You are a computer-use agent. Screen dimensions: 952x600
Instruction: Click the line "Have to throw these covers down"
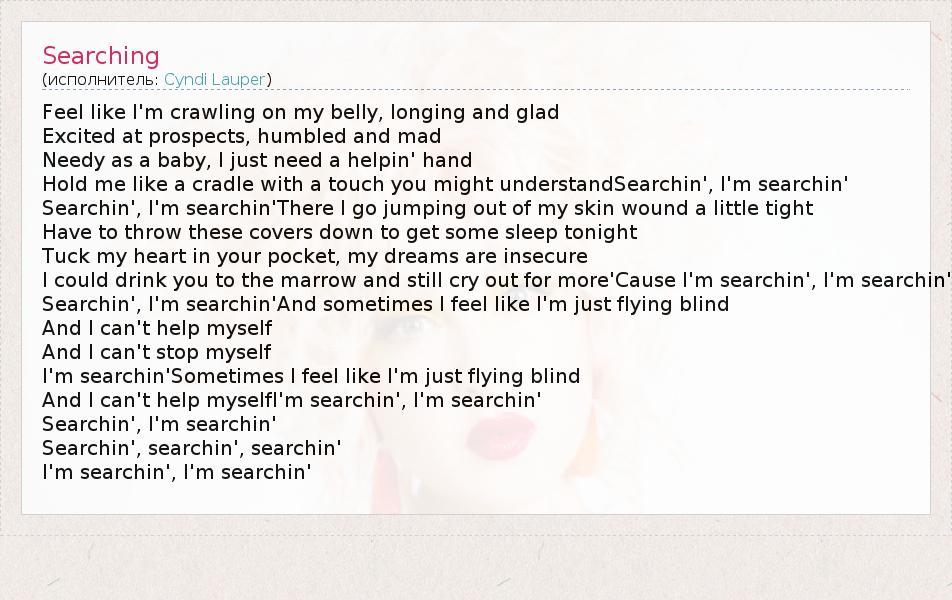pyautogui.click(x=339, y=232)
